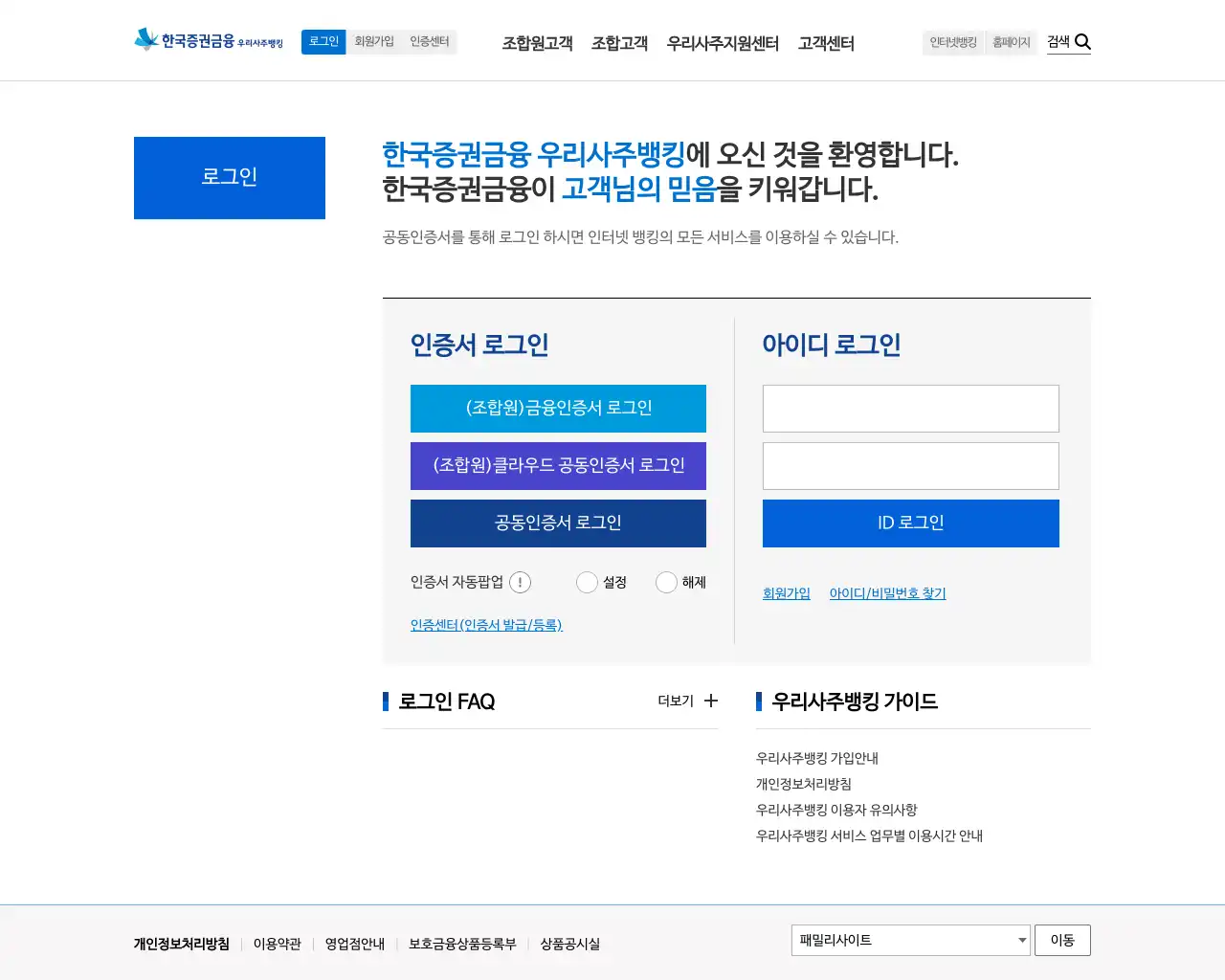This screenshot has width=1225, height=980.
Task: Focus the ID input field
Action: tap(911, 409)
